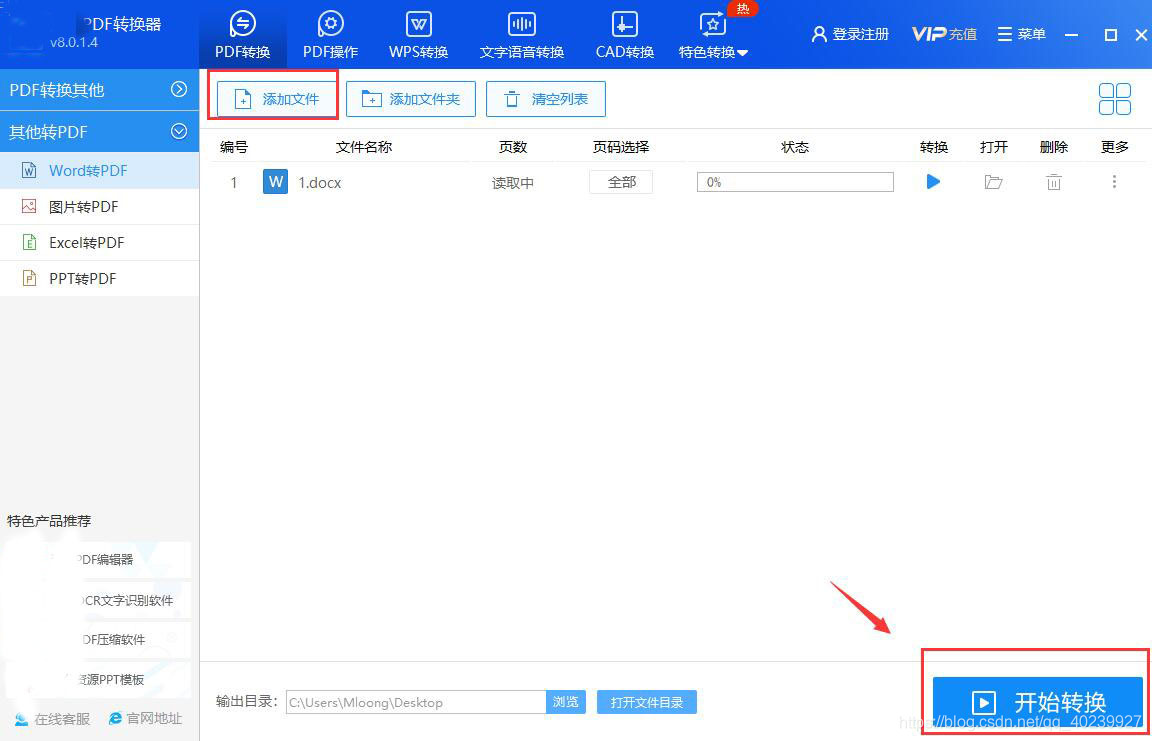Open PPT模板 resource link

[x=97, y=679]
